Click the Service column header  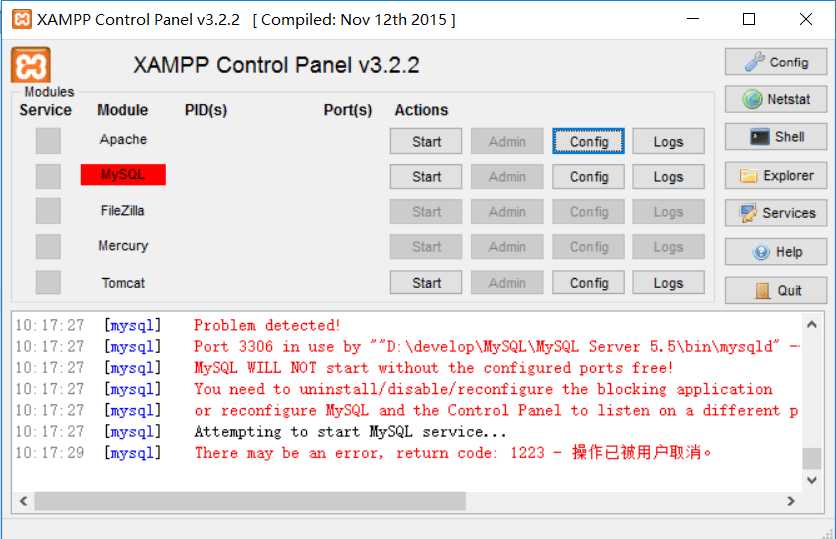click(x=46, y=110)
